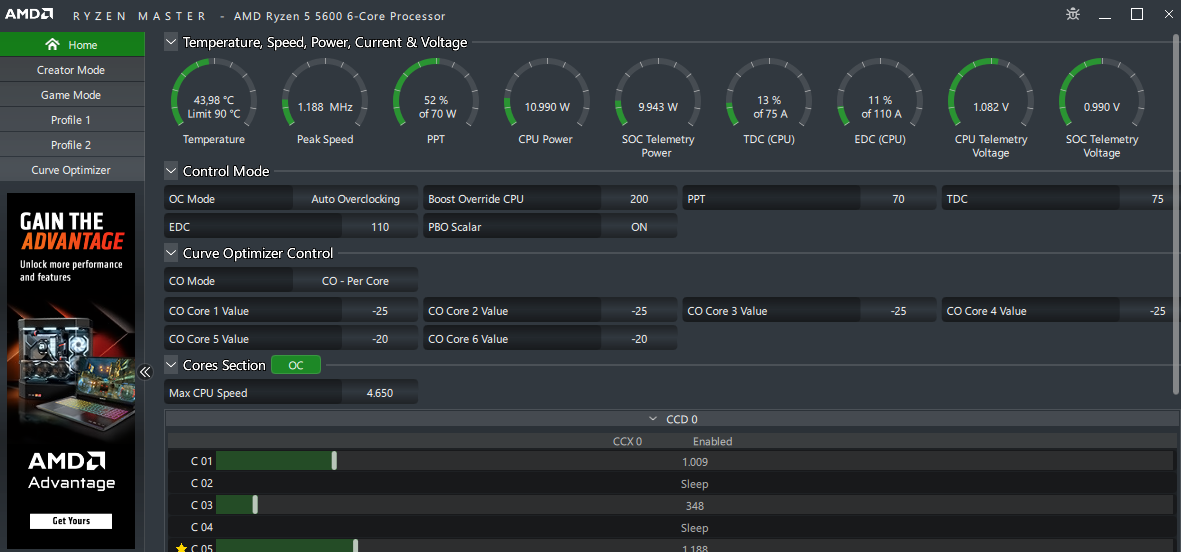This screenshot has height=552, width=1181.
Task: Toggle the green OC button in Cores Section
Action: coord(295,364)
